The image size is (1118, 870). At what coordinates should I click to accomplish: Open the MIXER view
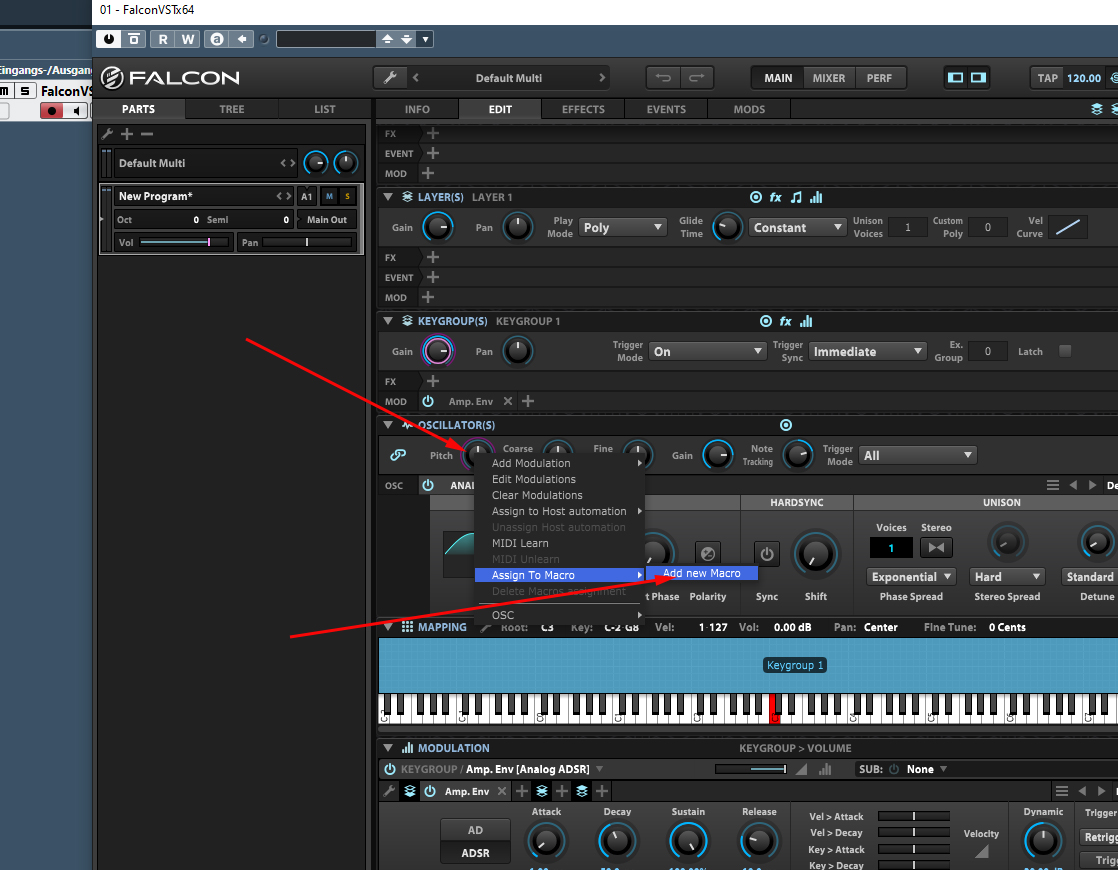[x=829, y=78]
